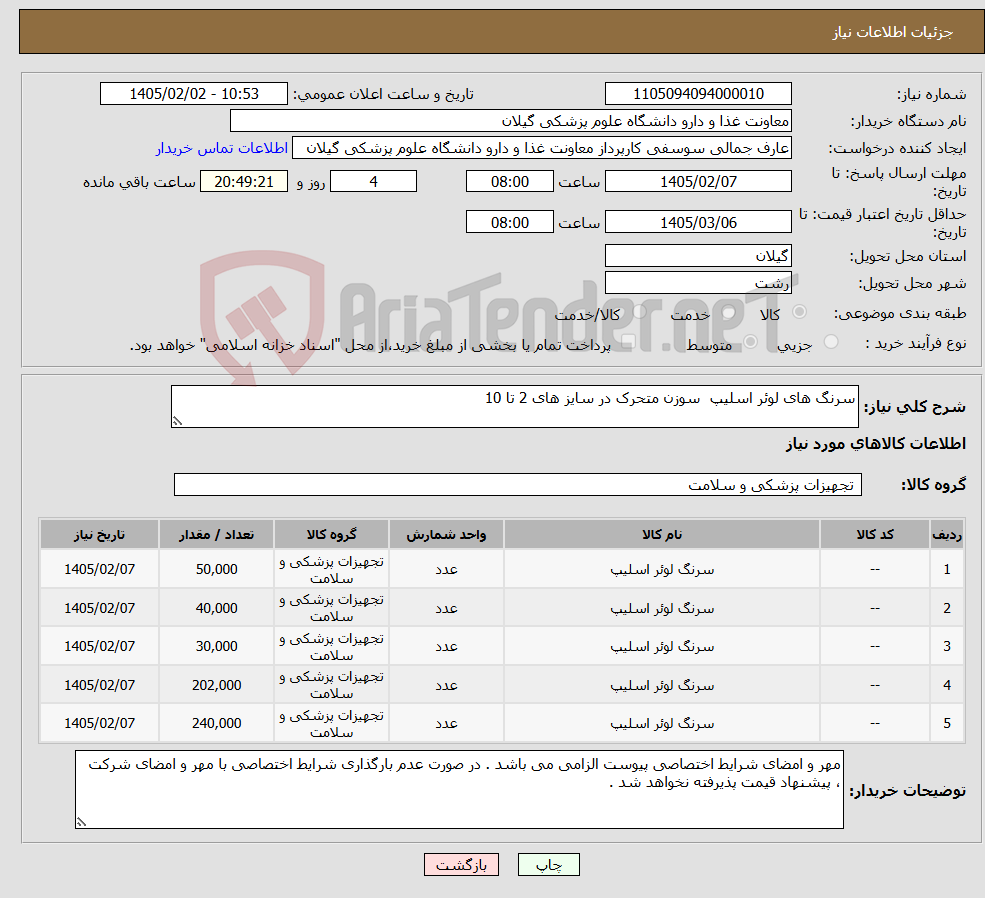Click the delivery province field گیلان
Image resolution: width=985 pixels, height=898 pixels.
pos(698,256)
